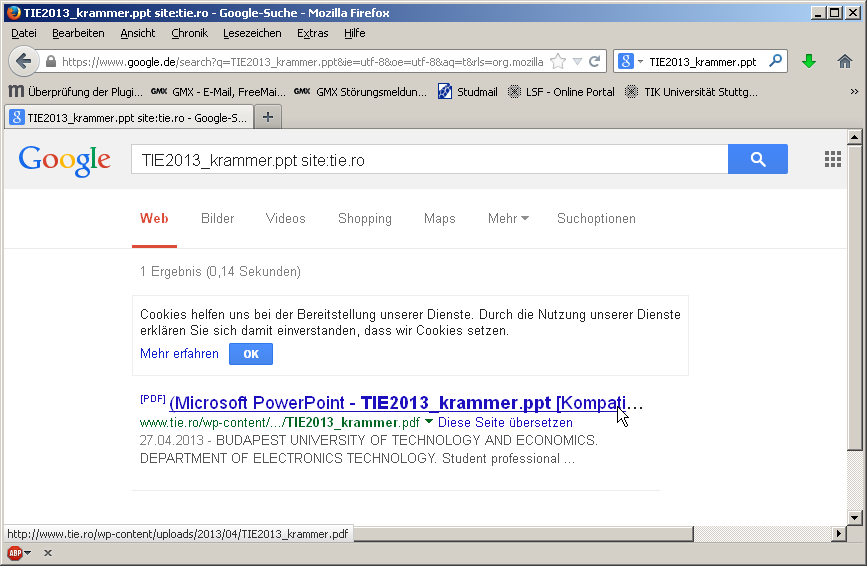Switch to Videos results
This screenshot has width=867, height=566.
(285, 218)
